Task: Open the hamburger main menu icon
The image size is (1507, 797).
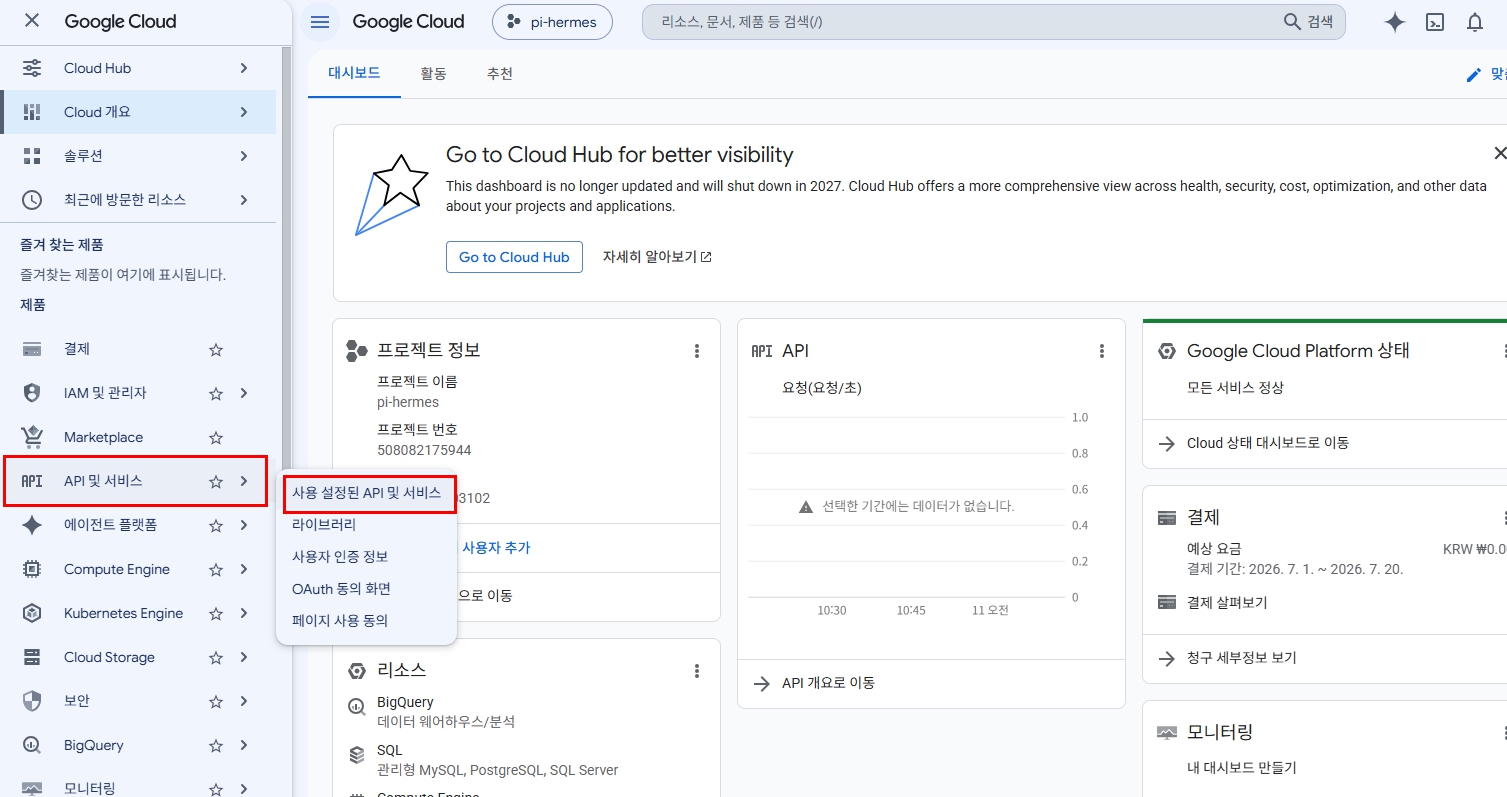Action: (319, 22)
